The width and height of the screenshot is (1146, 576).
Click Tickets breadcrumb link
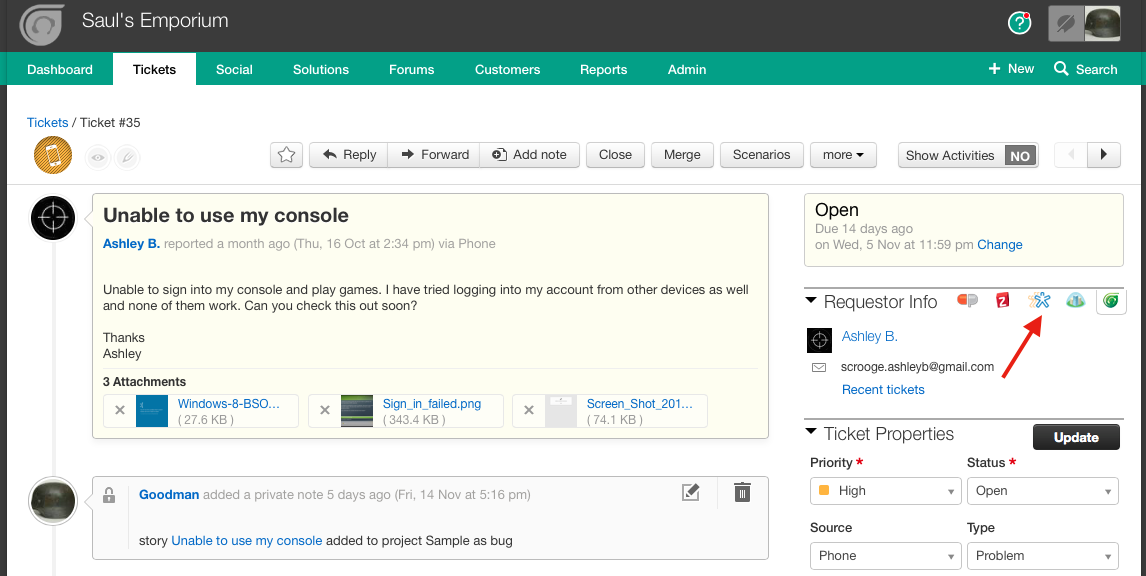click(48, 123)
